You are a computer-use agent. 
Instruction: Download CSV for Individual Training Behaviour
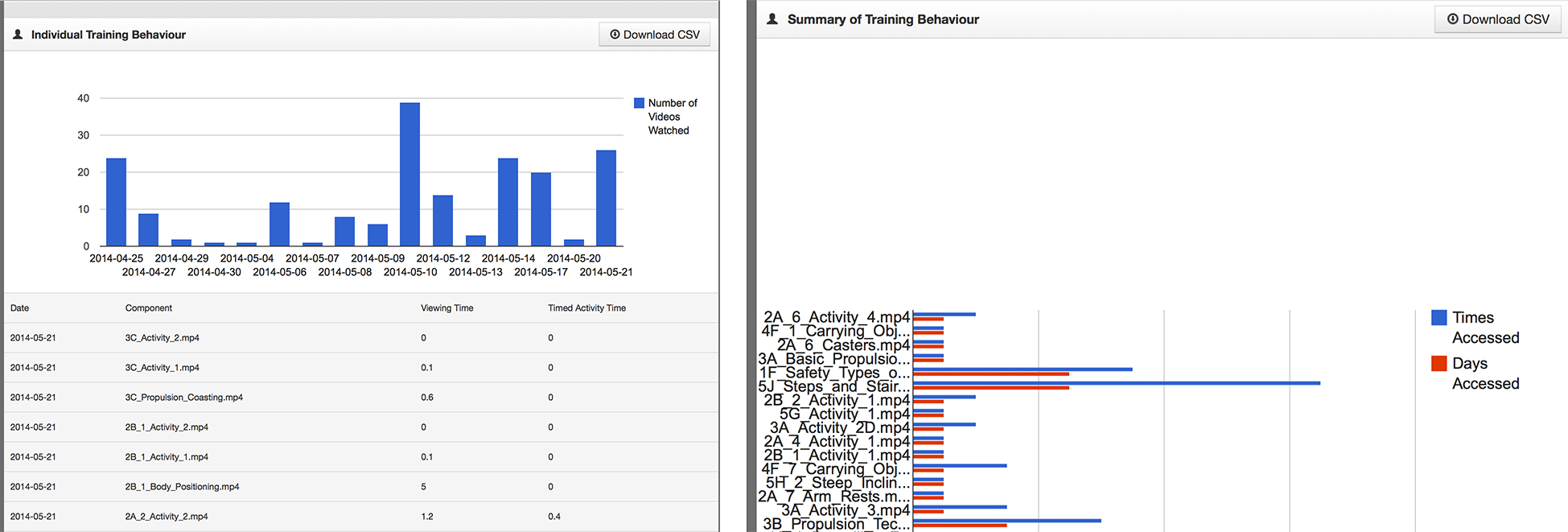[x=654, y=35]
